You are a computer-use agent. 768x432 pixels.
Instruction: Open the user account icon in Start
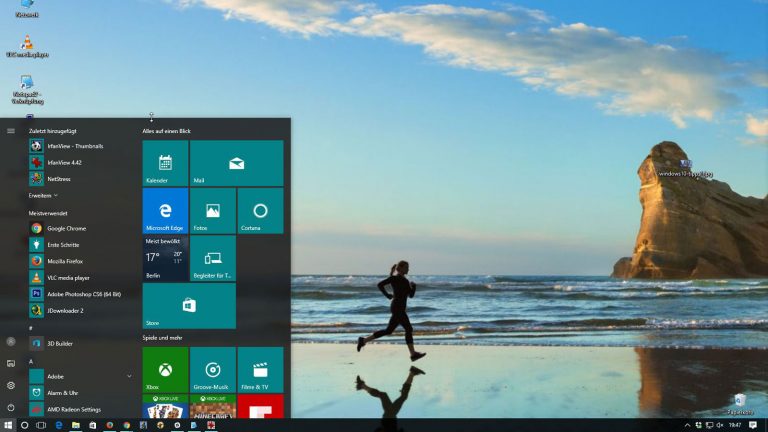tap(11, 341)
